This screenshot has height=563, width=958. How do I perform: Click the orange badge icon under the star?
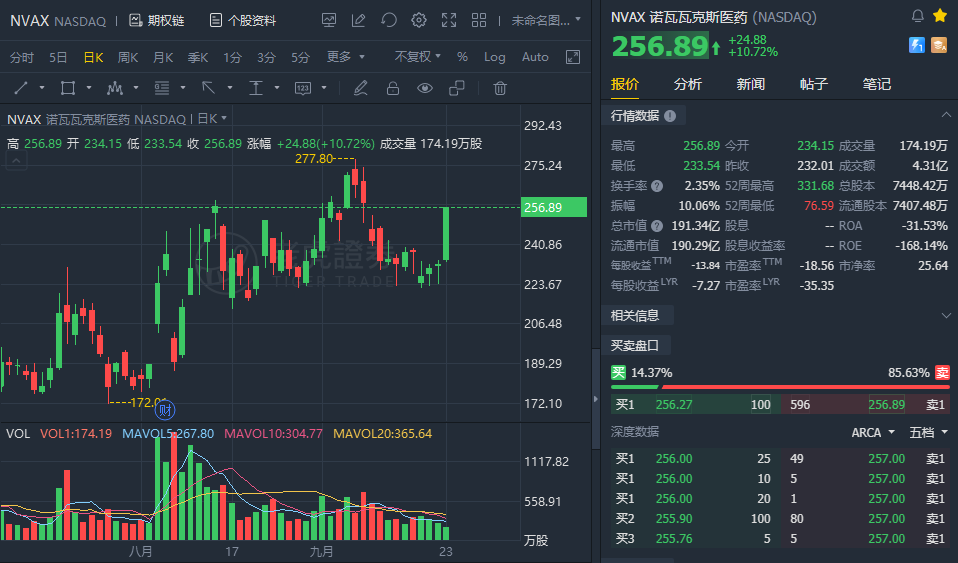click(939, 45)
